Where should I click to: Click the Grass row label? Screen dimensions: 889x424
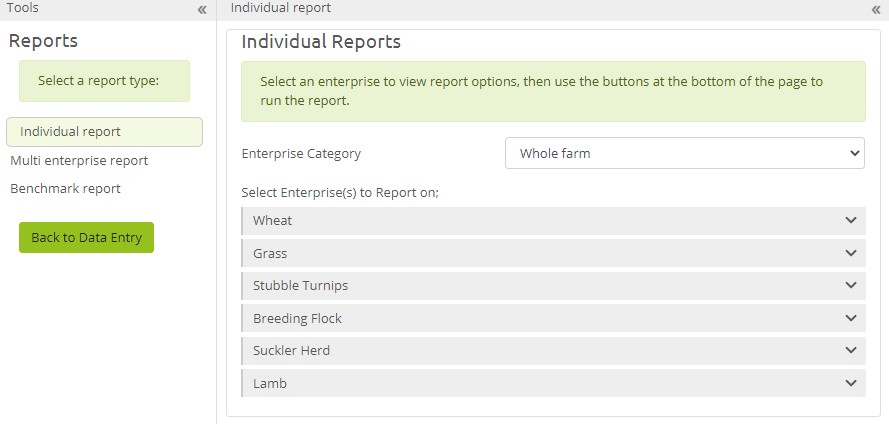(x=270, y=253)
